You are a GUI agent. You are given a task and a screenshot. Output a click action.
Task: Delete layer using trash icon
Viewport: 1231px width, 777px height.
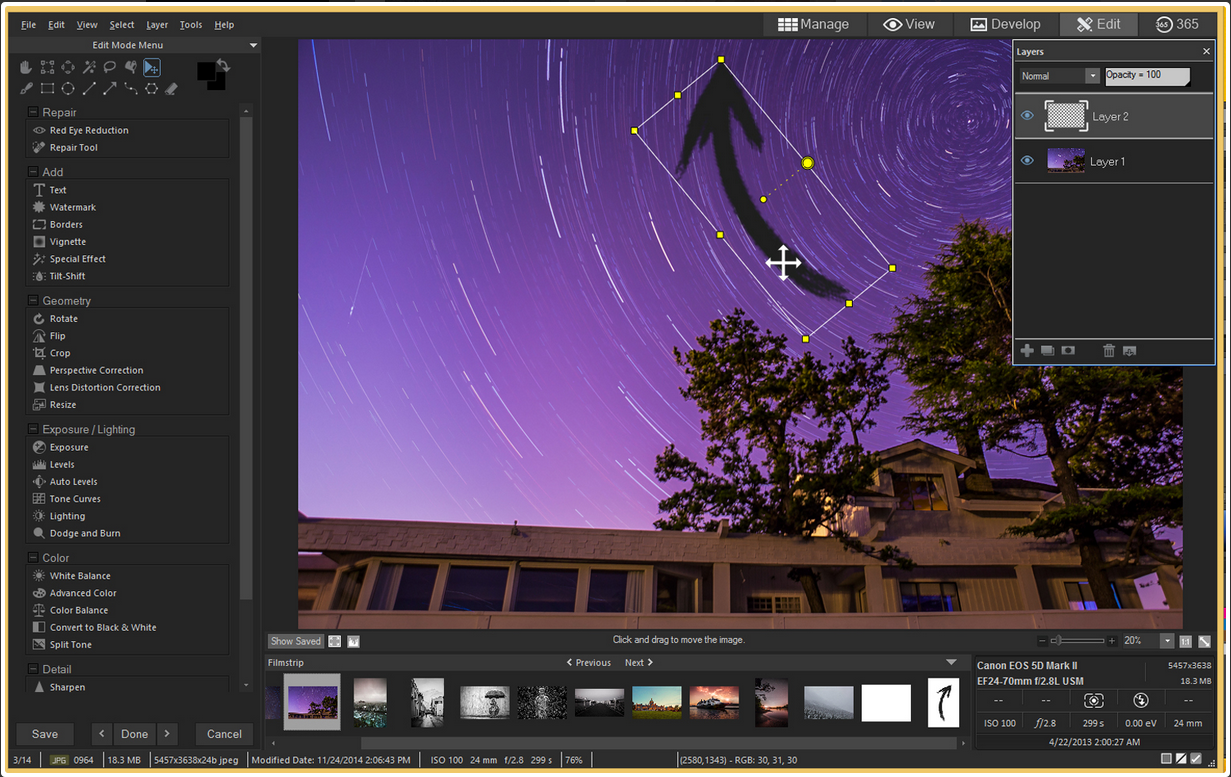1109,350
